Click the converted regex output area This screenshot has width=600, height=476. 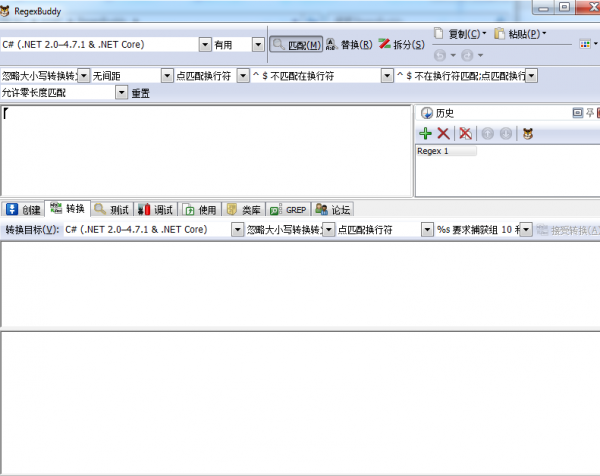tap(300, 284)
